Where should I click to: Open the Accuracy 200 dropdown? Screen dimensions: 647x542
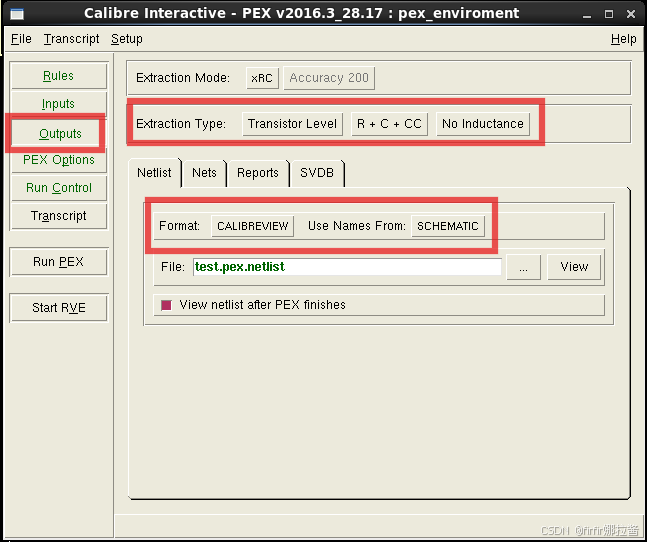[x=329, y=78]
